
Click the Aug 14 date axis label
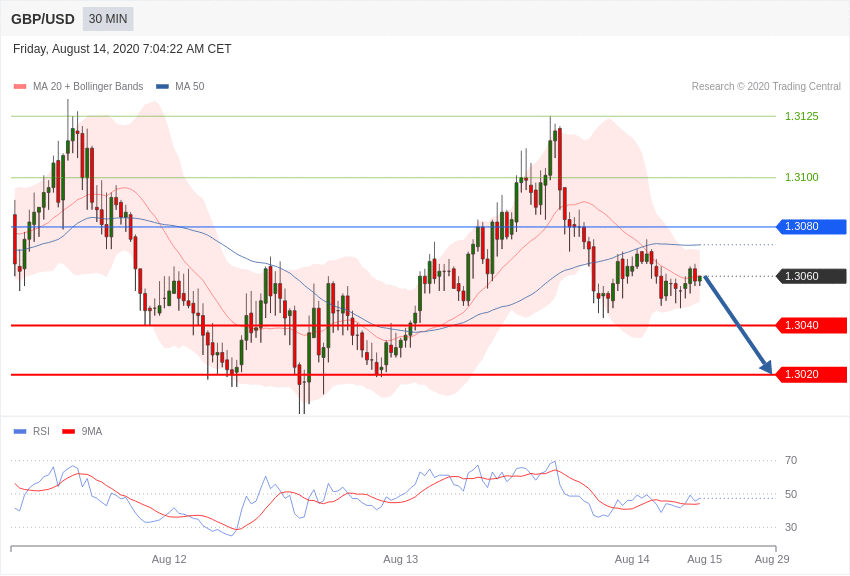coord(632,559)
